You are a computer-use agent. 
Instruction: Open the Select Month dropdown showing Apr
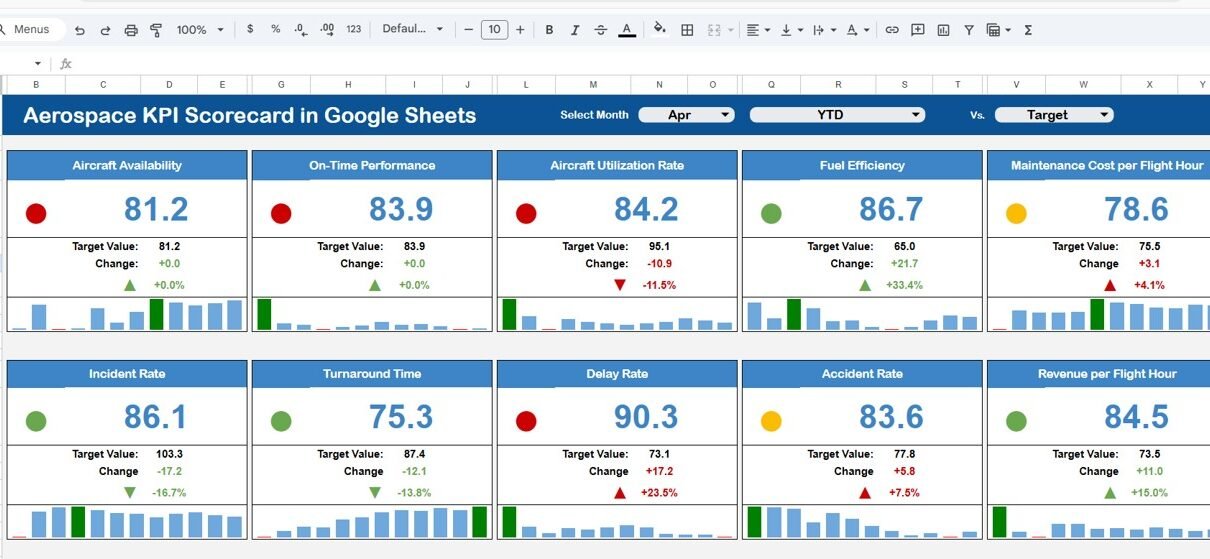pos(686,115)
